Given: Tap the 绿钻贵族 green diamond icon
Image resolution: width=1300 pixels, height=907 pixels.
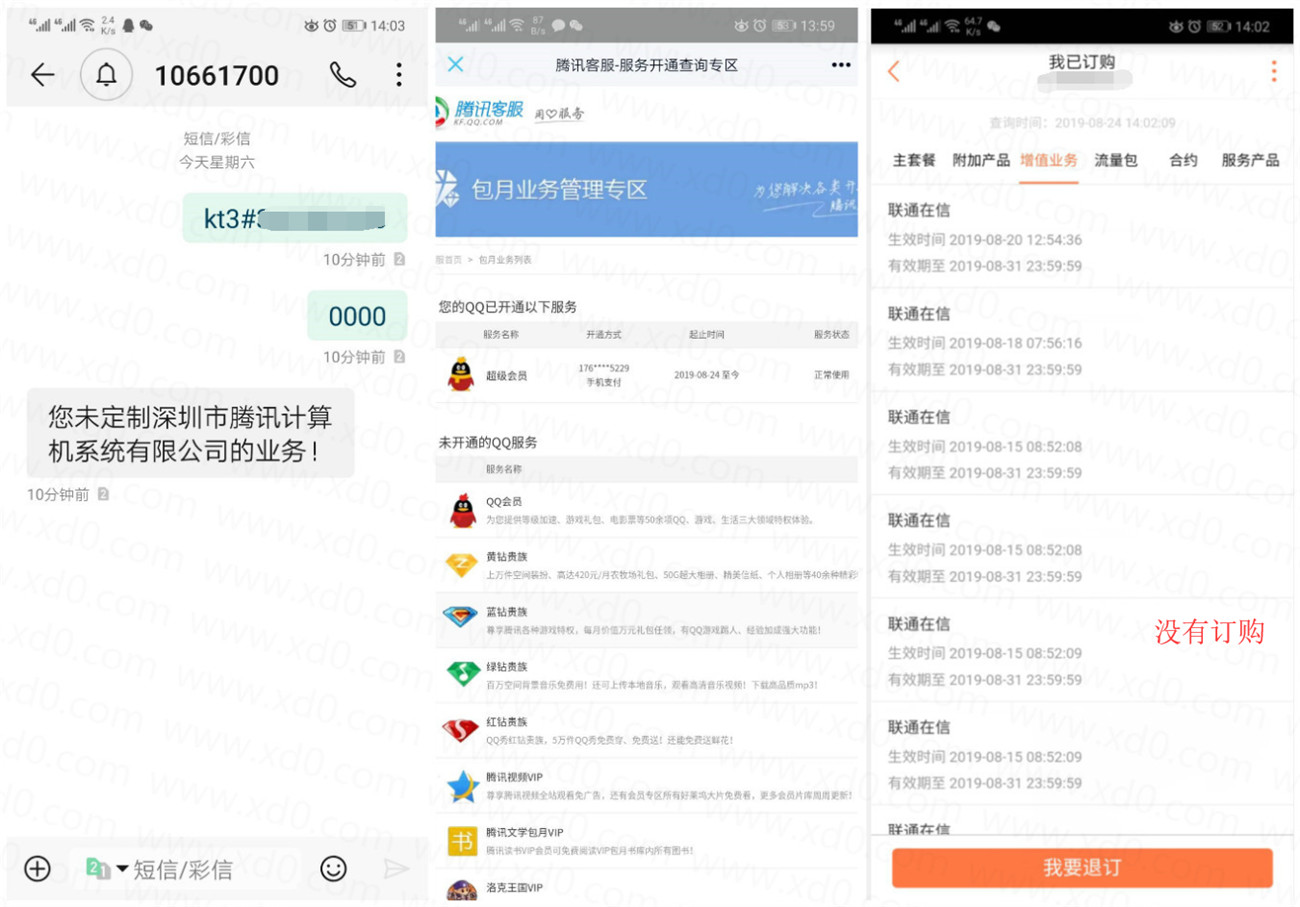Looking at the screenshot, I should click(461, 673).
